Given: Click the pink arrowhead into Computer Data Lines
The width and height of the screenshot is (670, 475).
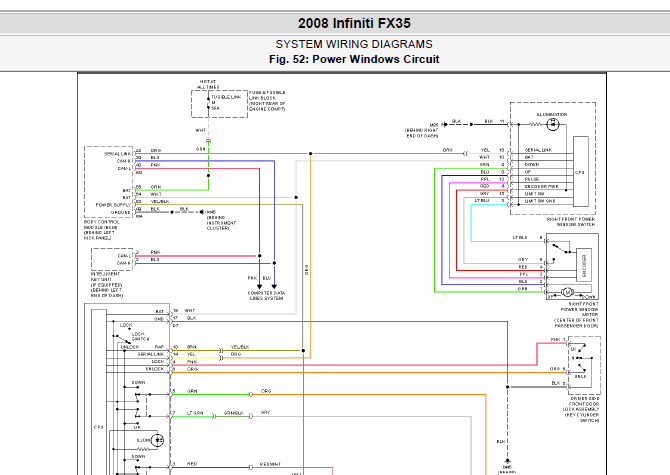Looking at the screenshot, I should pos(259,287).
